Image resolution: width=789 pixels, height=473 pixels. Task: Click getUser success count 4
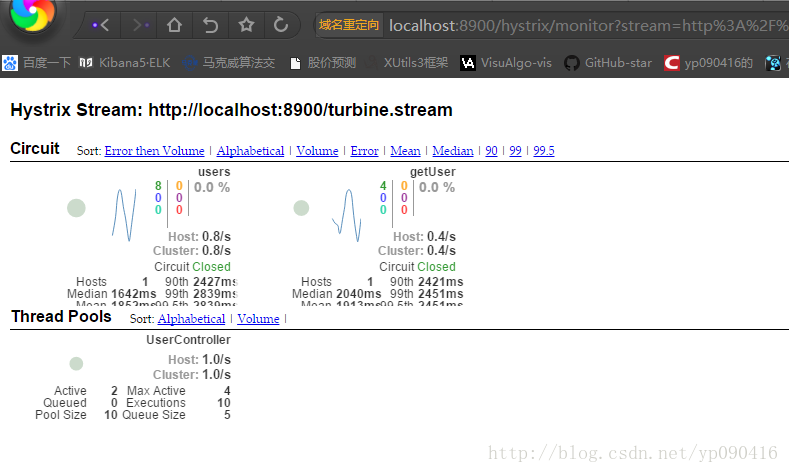point(383,186)
